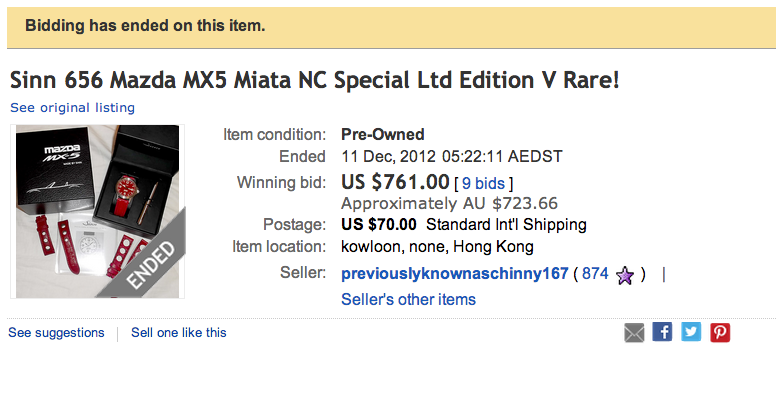Screen dimensions: 776x399
Task: Pin item with Pinterest icon
Action: coord(720,332)
